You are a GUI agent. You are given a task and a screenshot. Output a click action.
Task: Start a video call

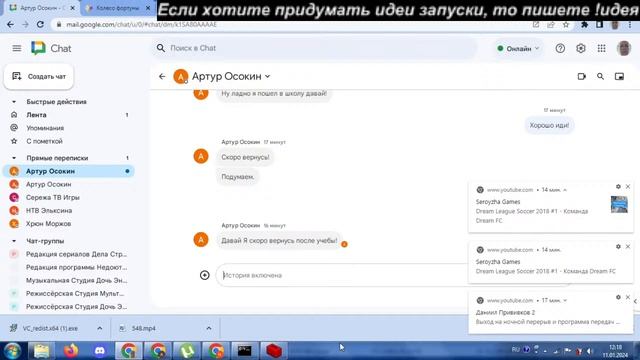click(581, 76)
